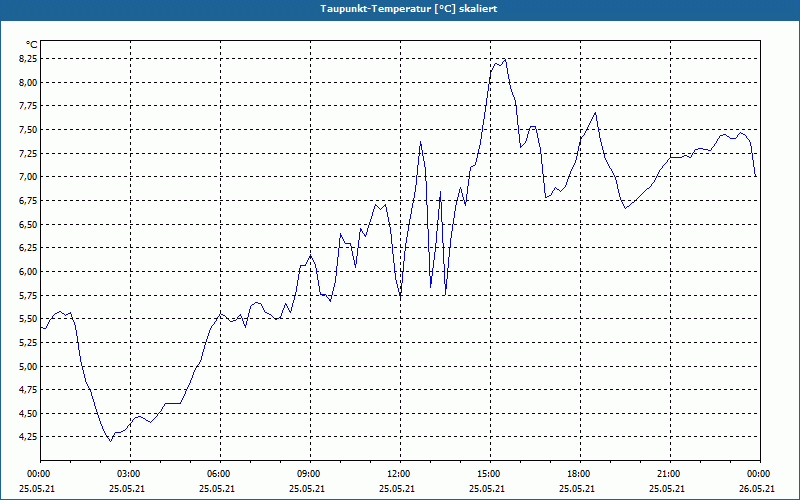Click the 5,25 y-axis value

pos(29,343)
